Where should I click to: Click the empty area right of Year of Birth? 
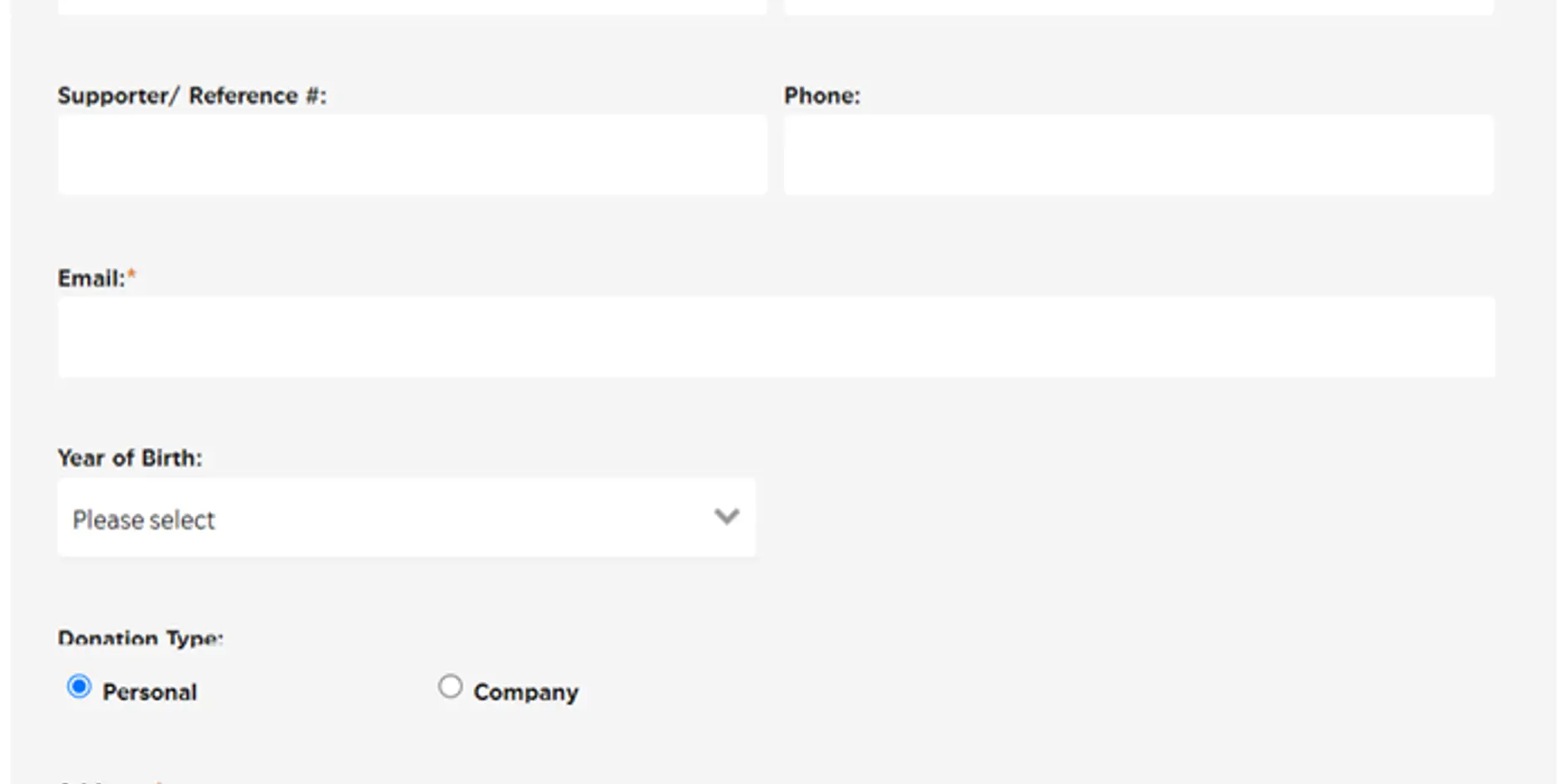click(1122, 518)
